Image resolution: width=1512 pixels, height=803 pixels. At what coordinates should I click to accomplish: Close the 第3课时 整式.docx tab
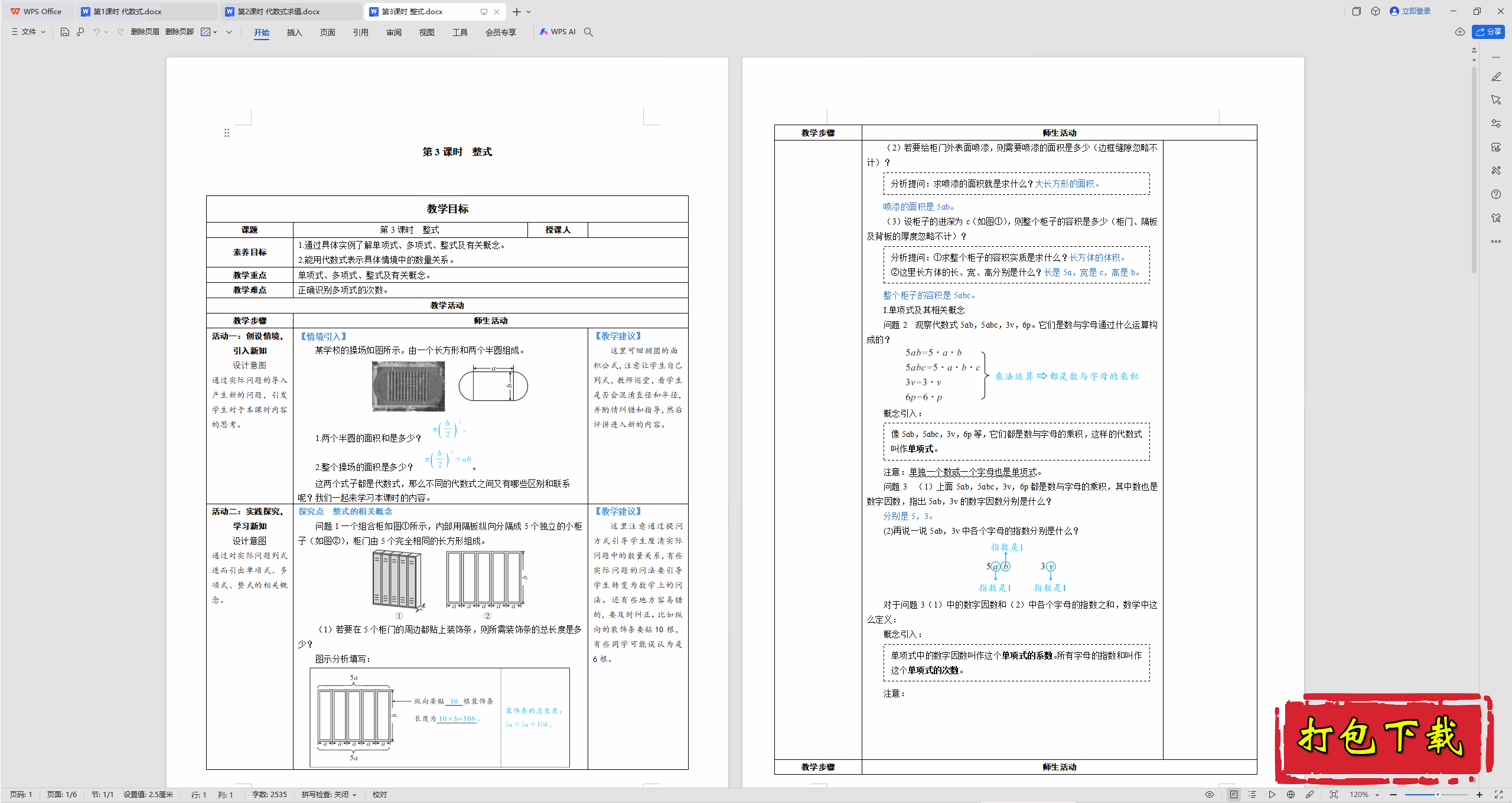(497, 11)
